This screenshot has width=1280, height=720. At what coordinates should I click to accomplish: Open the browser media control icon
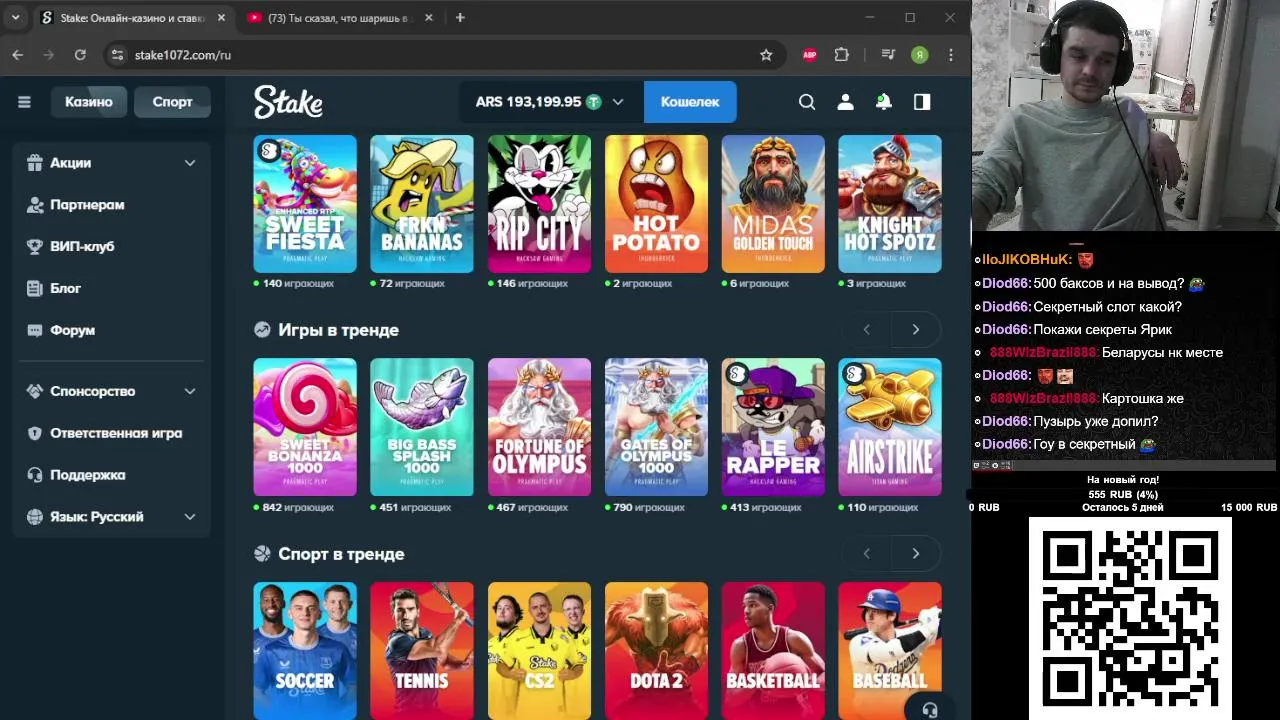[x=888, y=55]
